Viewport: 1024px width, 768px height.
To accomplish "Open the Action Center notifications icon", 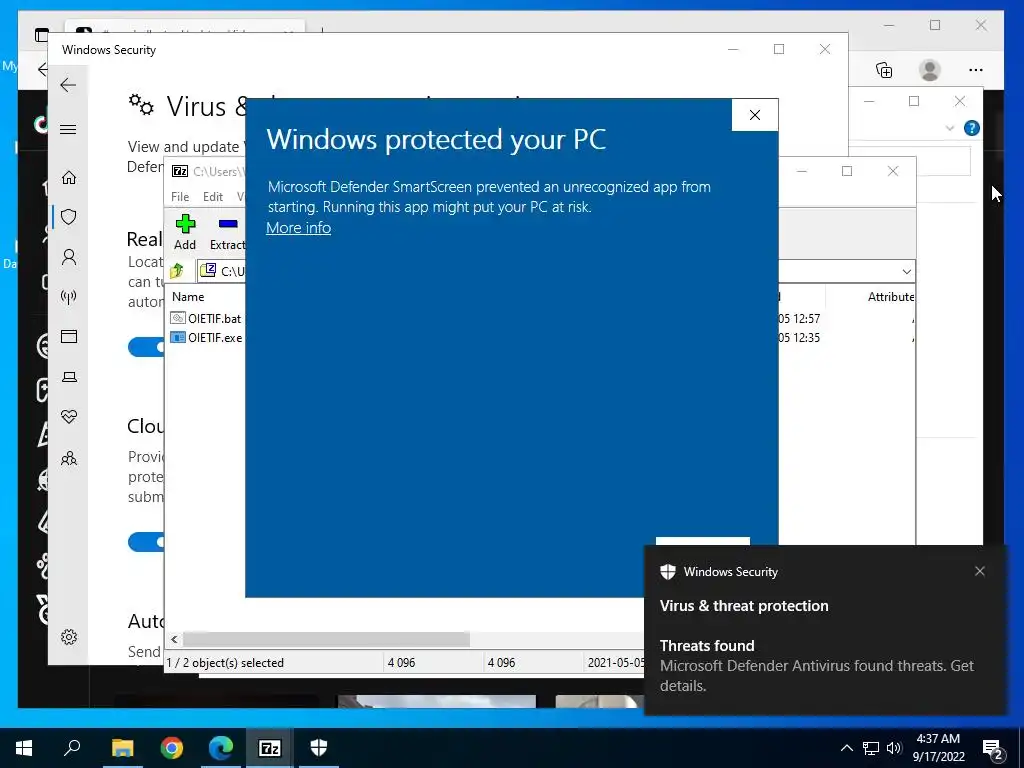I will (993, 749).
